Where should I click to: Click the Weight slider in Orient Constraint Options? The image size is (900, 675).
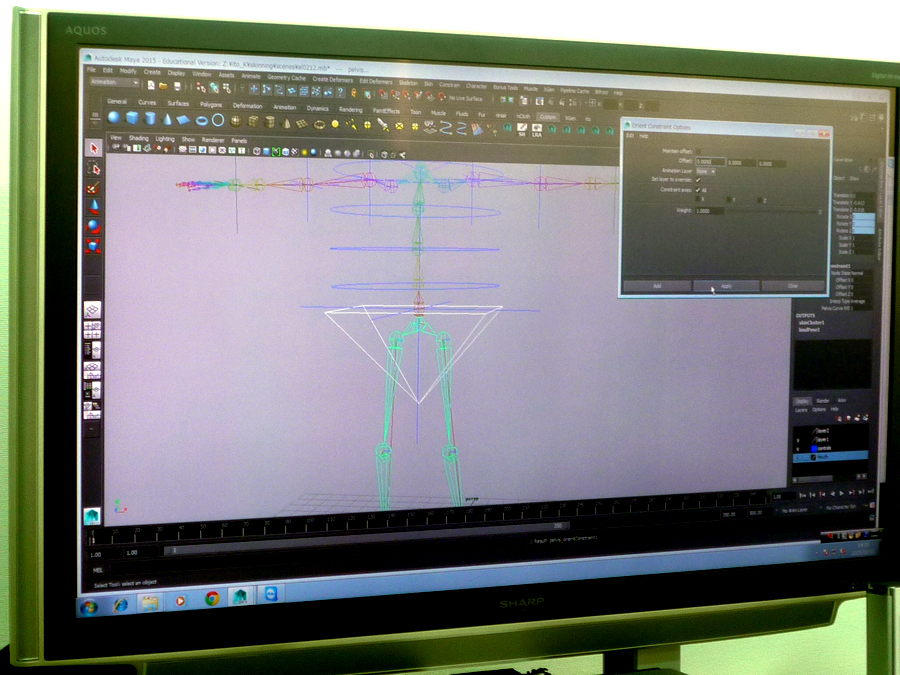(x=772, y=212)
